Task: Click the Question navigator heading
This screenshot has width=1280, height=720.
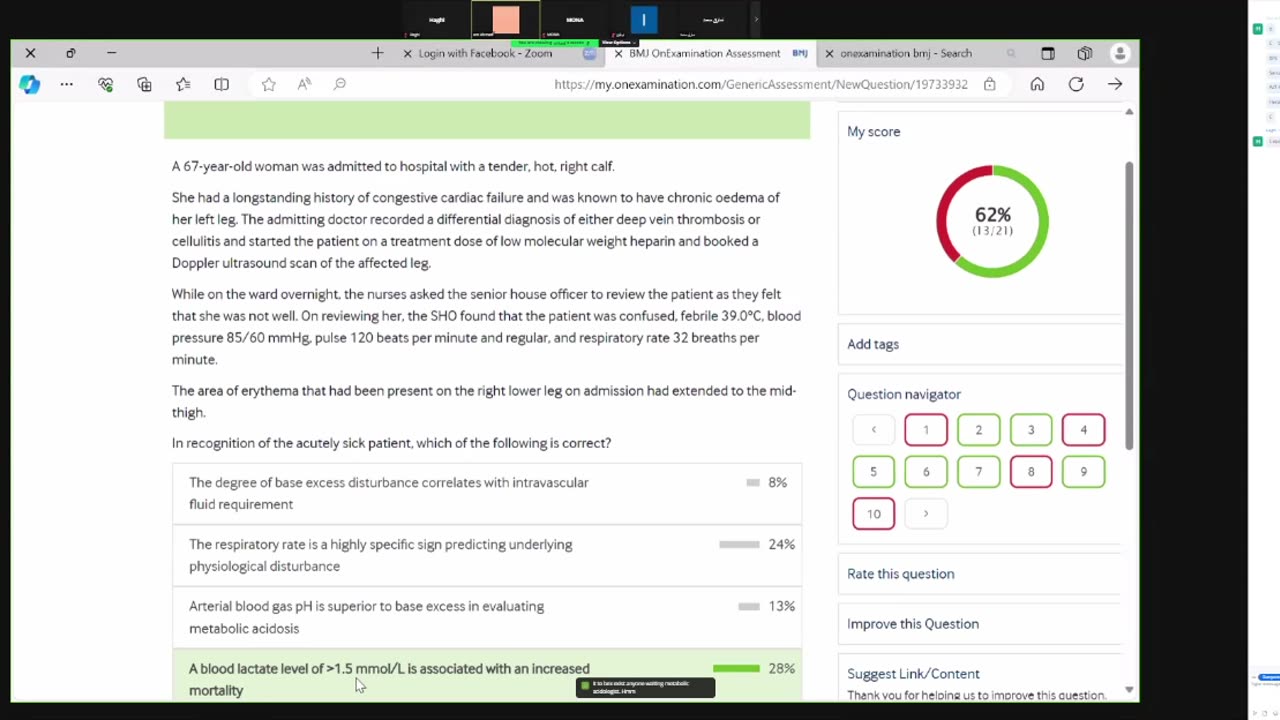Action: tap(904, 394)
